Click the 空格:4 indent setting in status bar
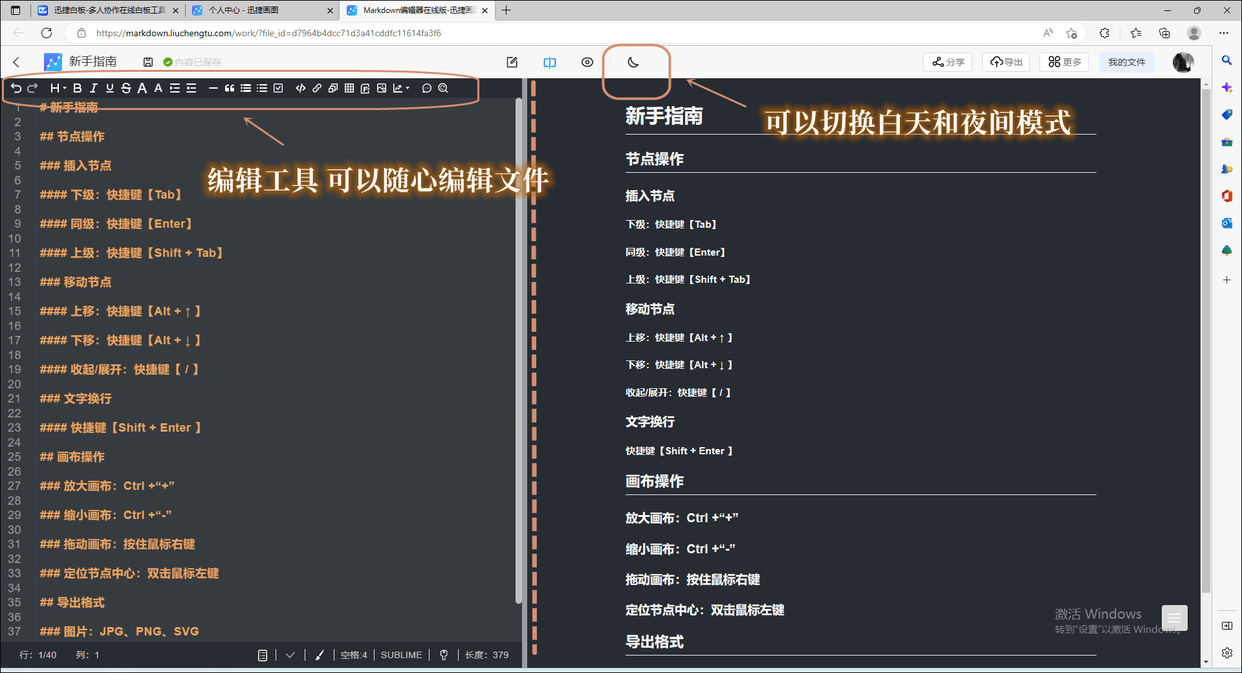Image resolution: width=1242 pixels, height=673 pixels. click(x=354, y=655)
